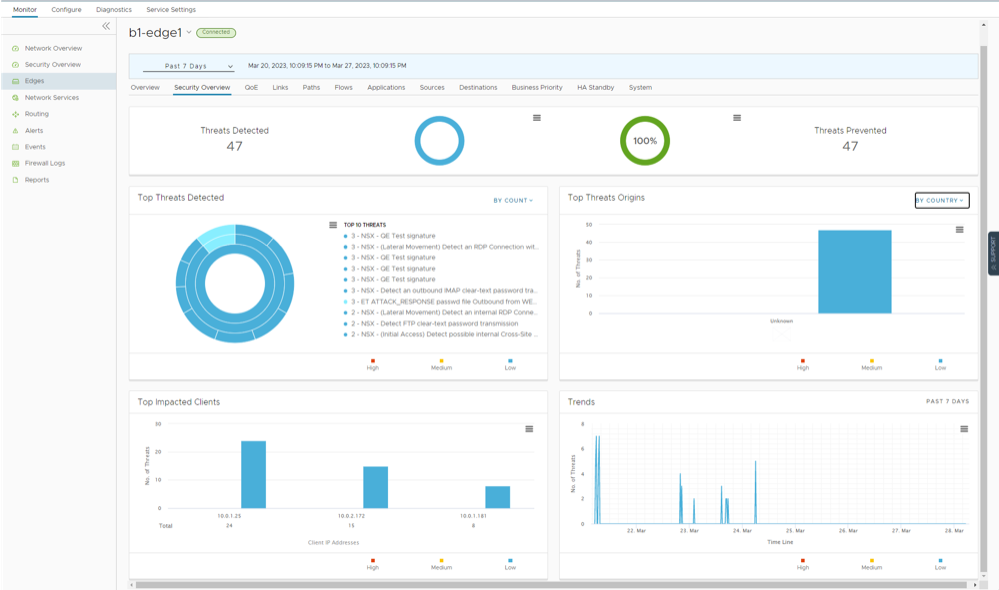The width and height of the screenshot is (999, 590).
Task: Collapse the left sidebar with double chevron
Action: coord(106,26)
